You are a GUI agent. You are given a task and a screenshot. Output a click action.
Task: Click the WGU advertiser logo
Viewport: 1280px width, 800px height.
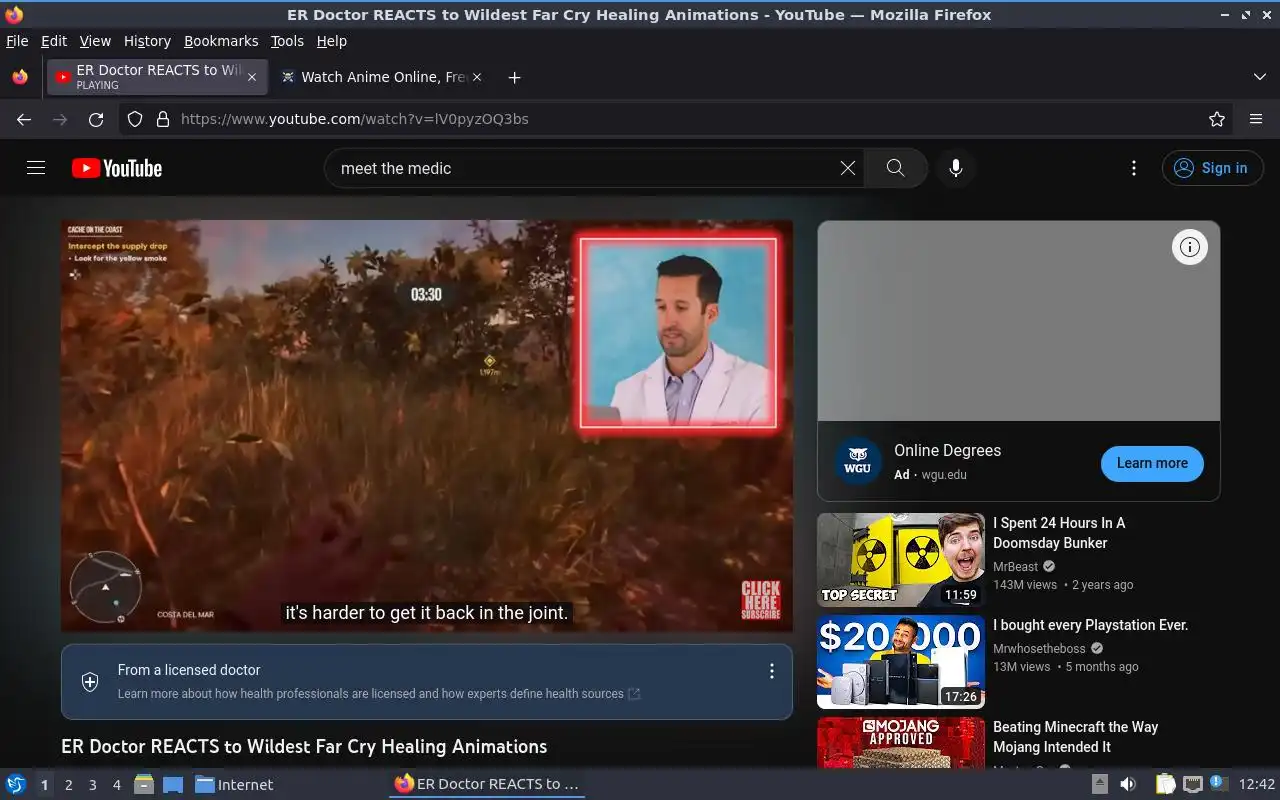coord(857,462)
